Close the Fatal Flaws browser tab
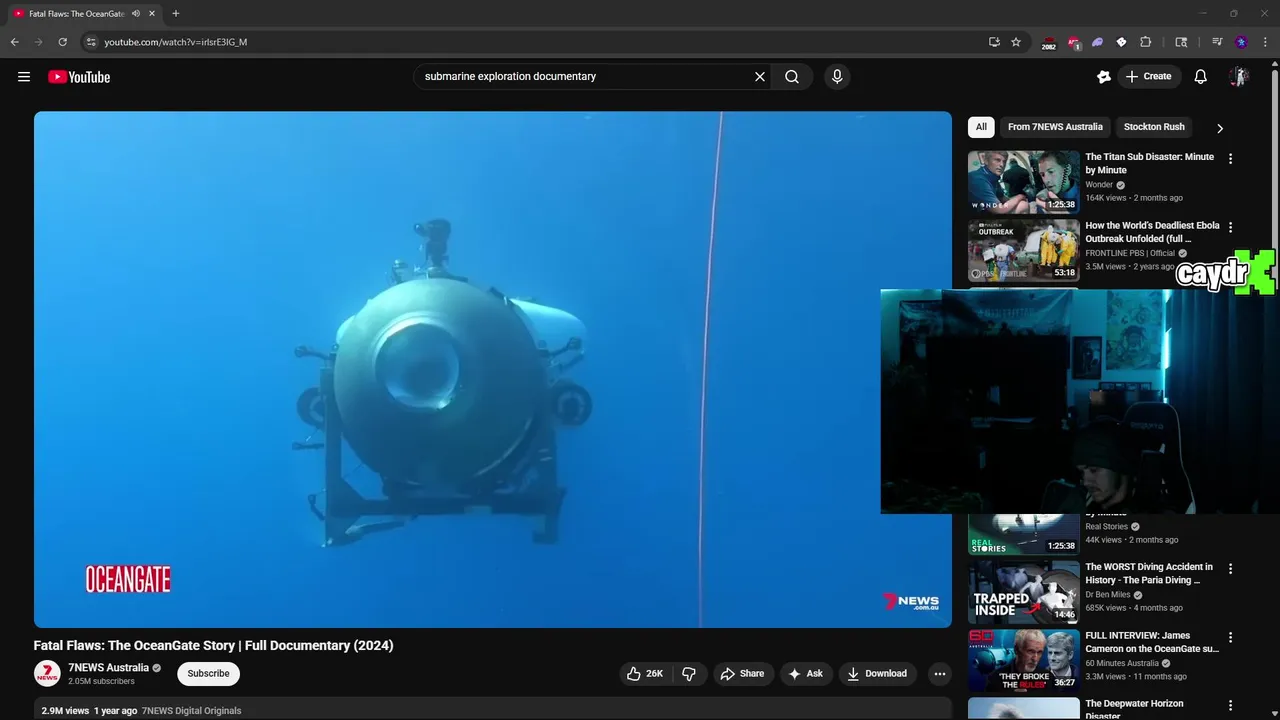The image size is (1280, 720). (152, 14)
